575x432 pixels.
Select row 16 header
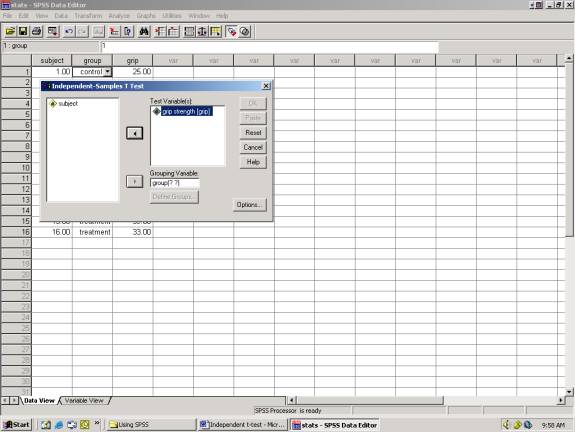click(16, 232)
